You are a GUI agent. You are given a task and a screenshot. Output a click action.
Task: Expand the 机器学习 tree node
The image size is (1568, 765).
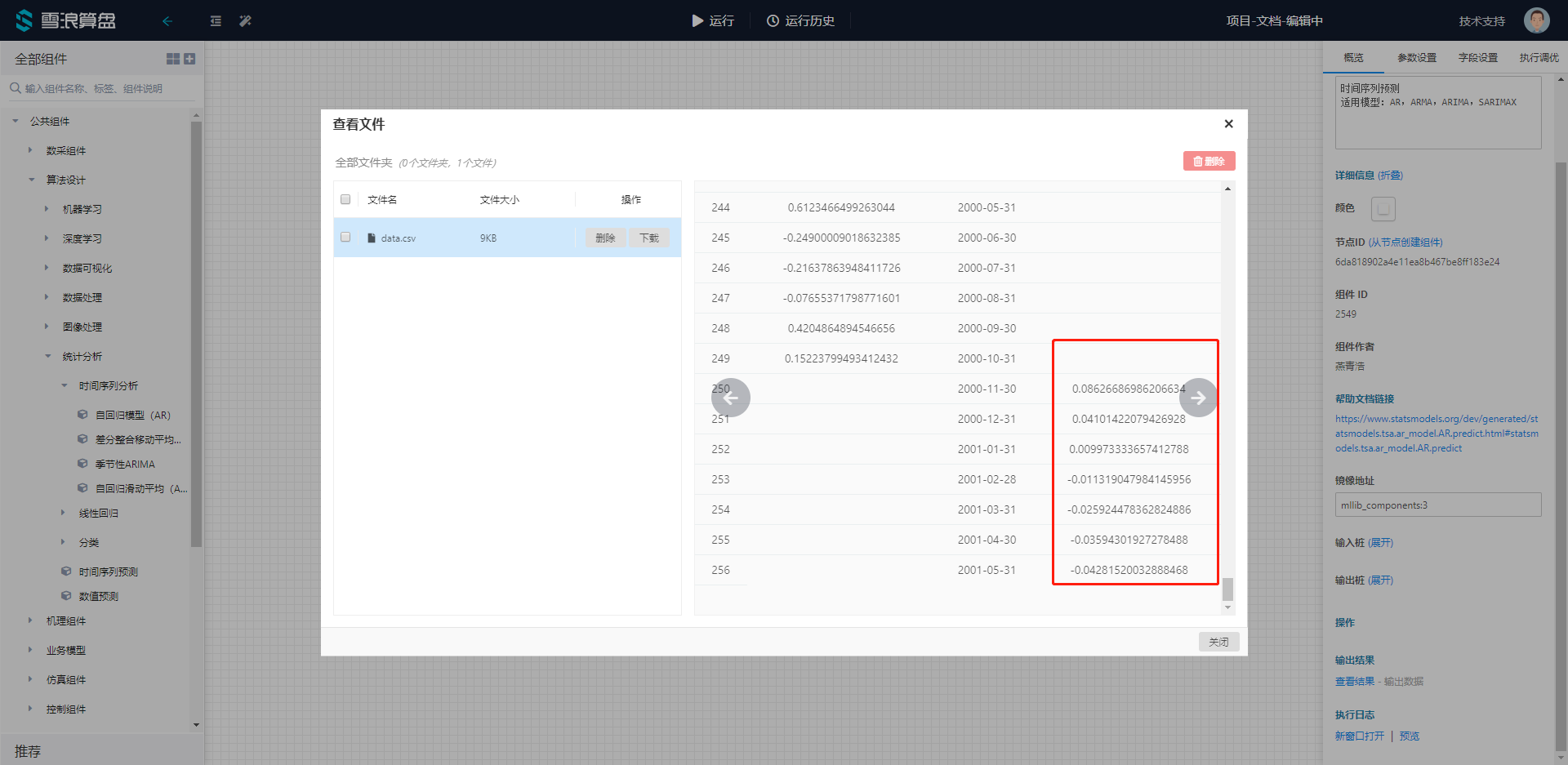point(47,209)
